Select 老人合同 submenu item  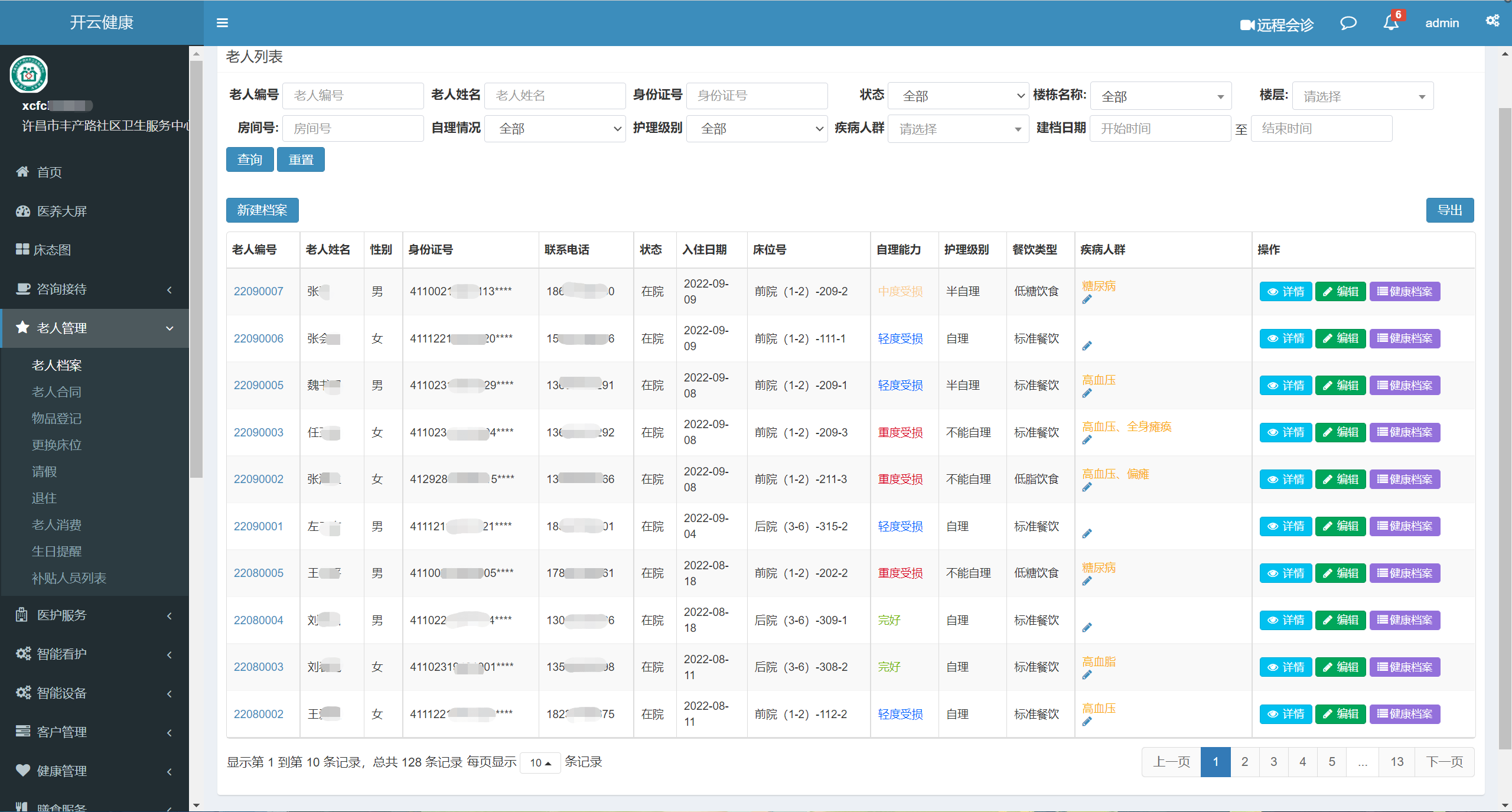coord(57,392)
